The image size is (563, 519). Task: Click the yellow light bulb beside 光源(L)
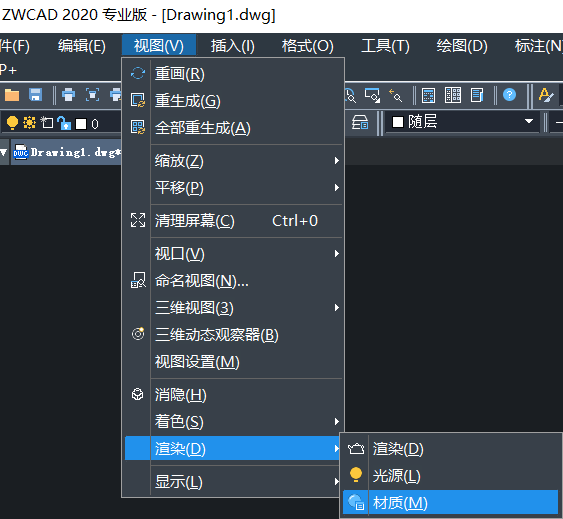[356, 475]
